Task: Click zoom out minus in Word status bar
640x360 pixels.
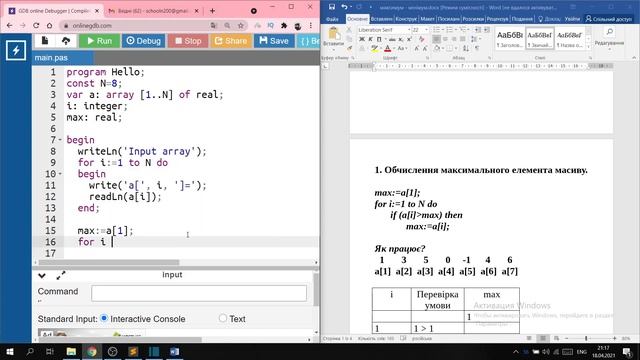Action: tap(567, 338)
